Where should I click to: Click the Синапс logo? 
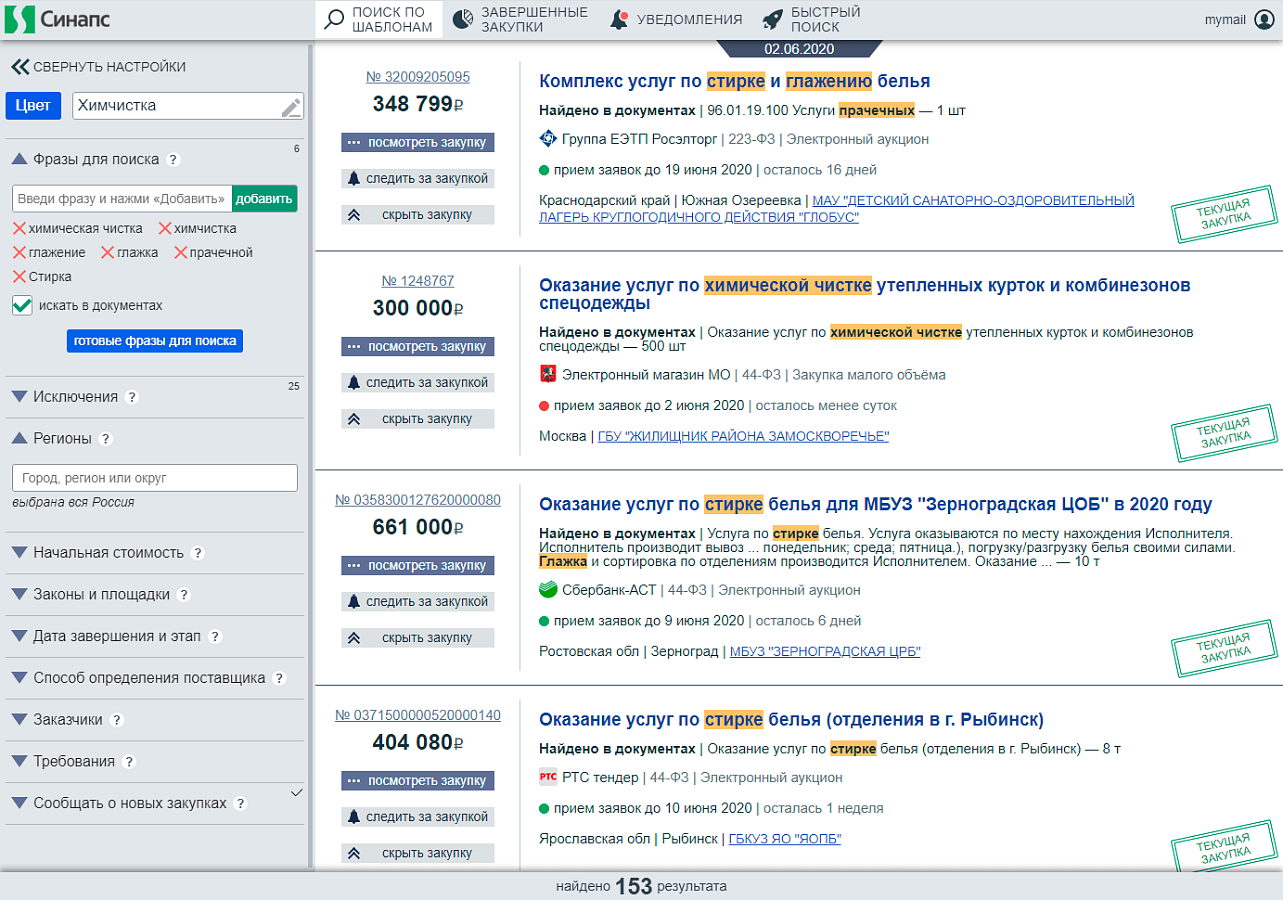[57, 19]
